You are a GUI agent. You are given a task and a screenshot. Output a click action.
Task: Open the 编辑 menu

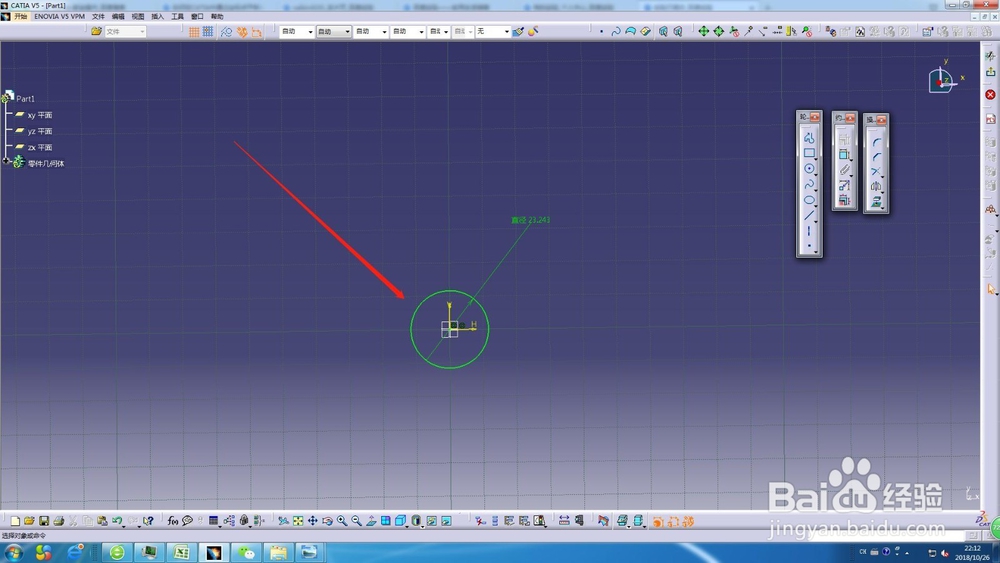click(x=118, y=17)
